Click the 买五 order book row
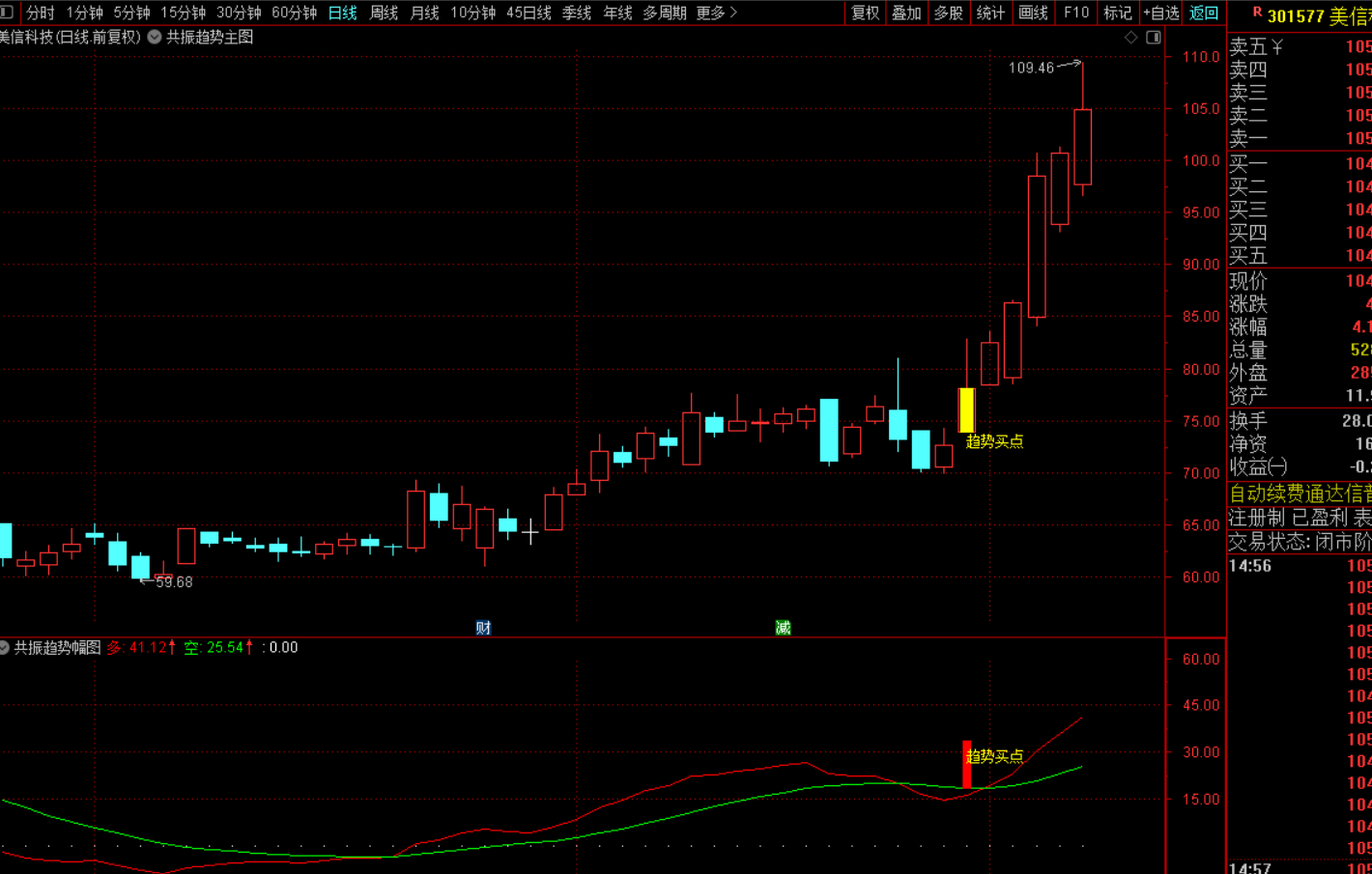The width and height of the screenshot is (1372, 874). (x=1300, y=255)
